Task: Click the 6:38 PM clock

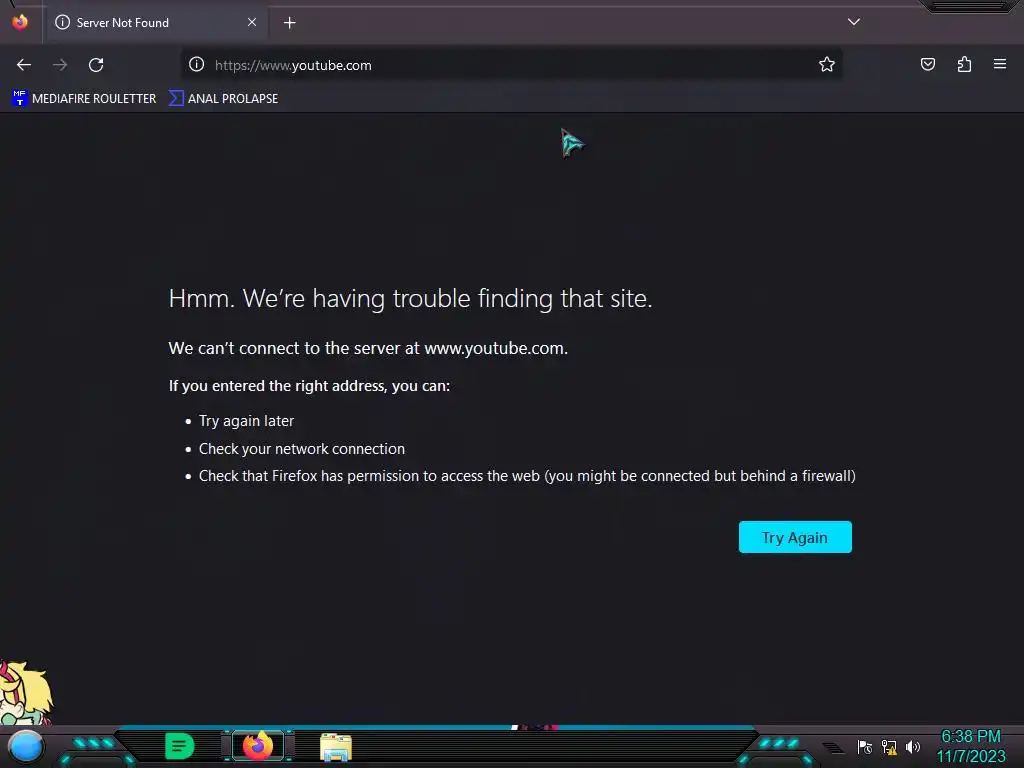Action: 970,737
